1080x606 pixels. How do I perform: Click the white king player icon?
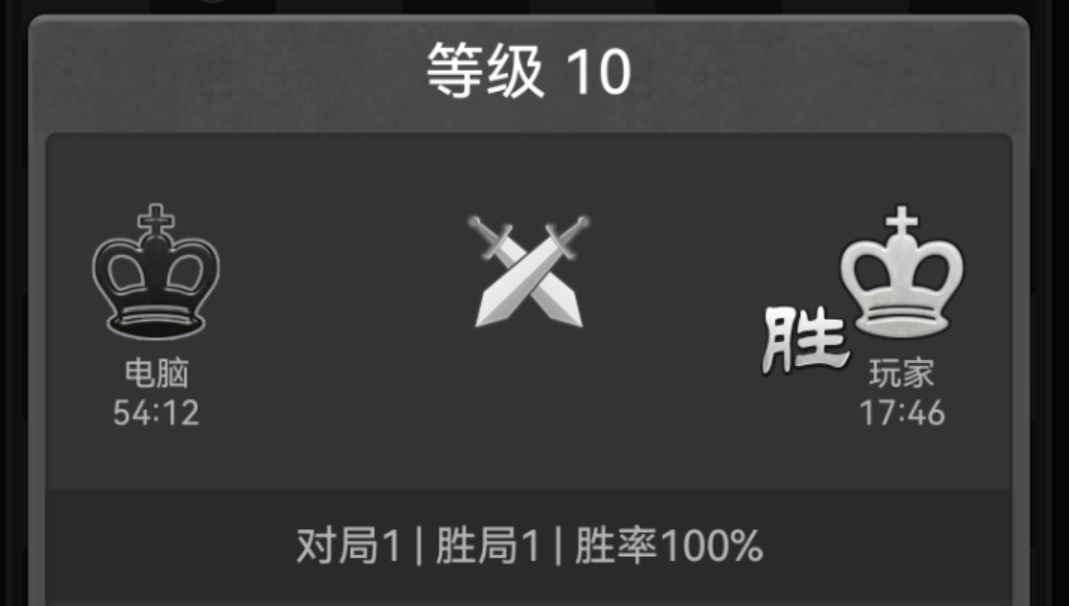pyautogui.click(x=902, y=271)
